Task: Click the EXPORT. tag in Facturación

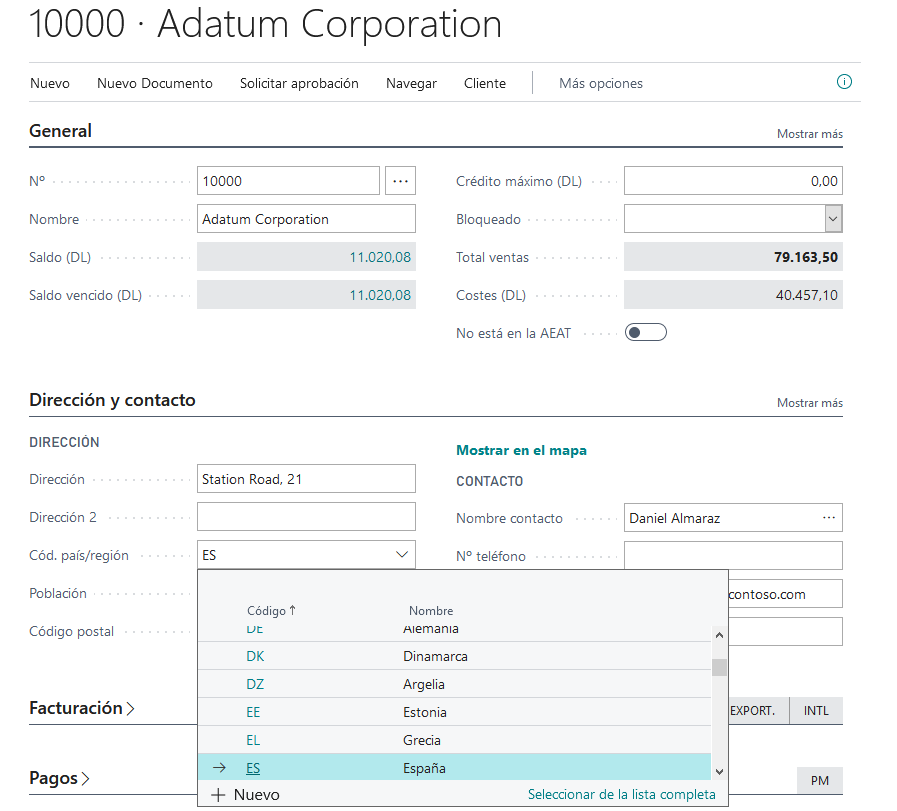Action: [759, 711]
